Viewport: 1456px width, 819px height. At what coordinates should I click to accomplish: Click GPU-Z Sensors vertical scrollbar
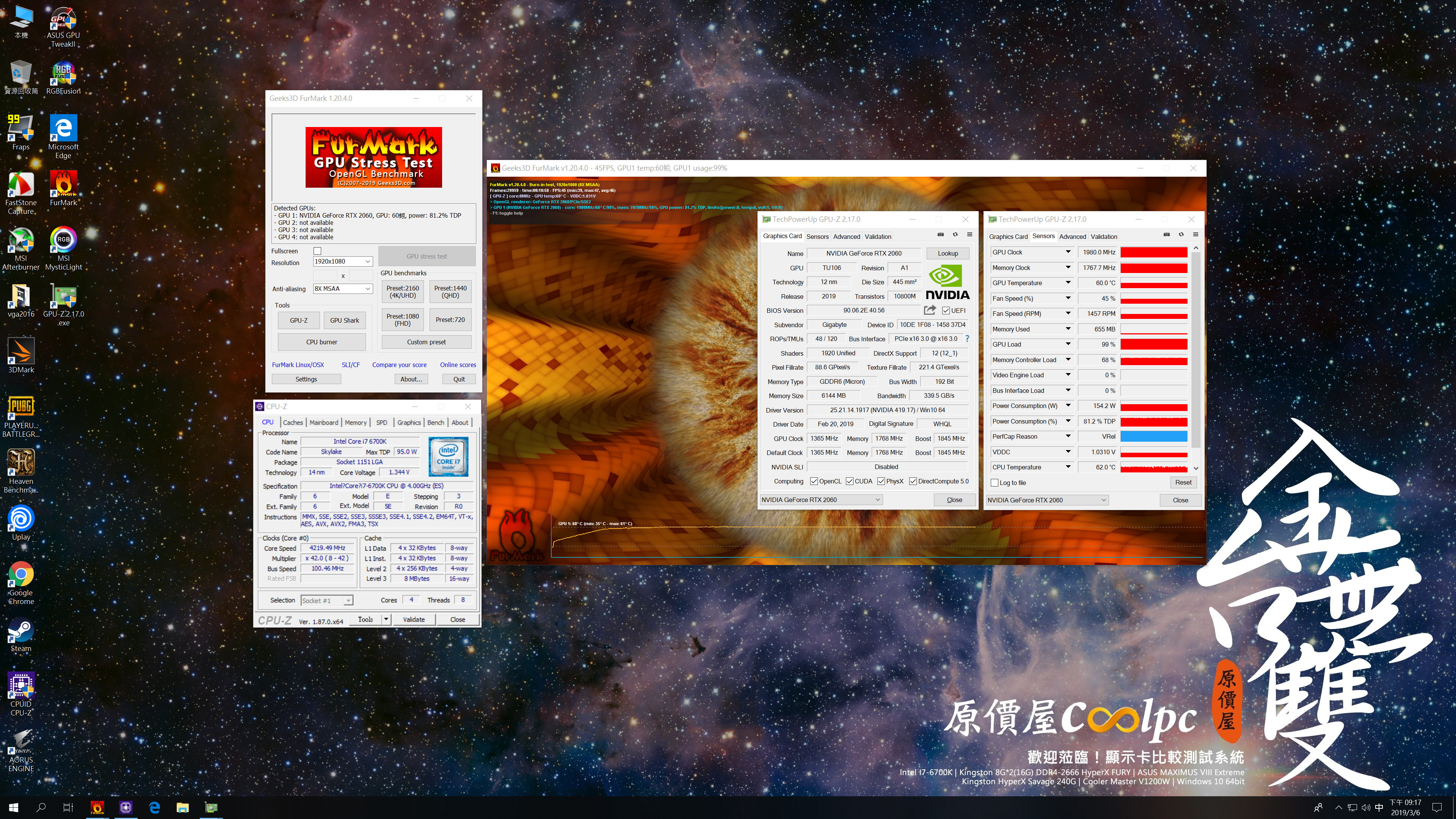pos(1196,358)
